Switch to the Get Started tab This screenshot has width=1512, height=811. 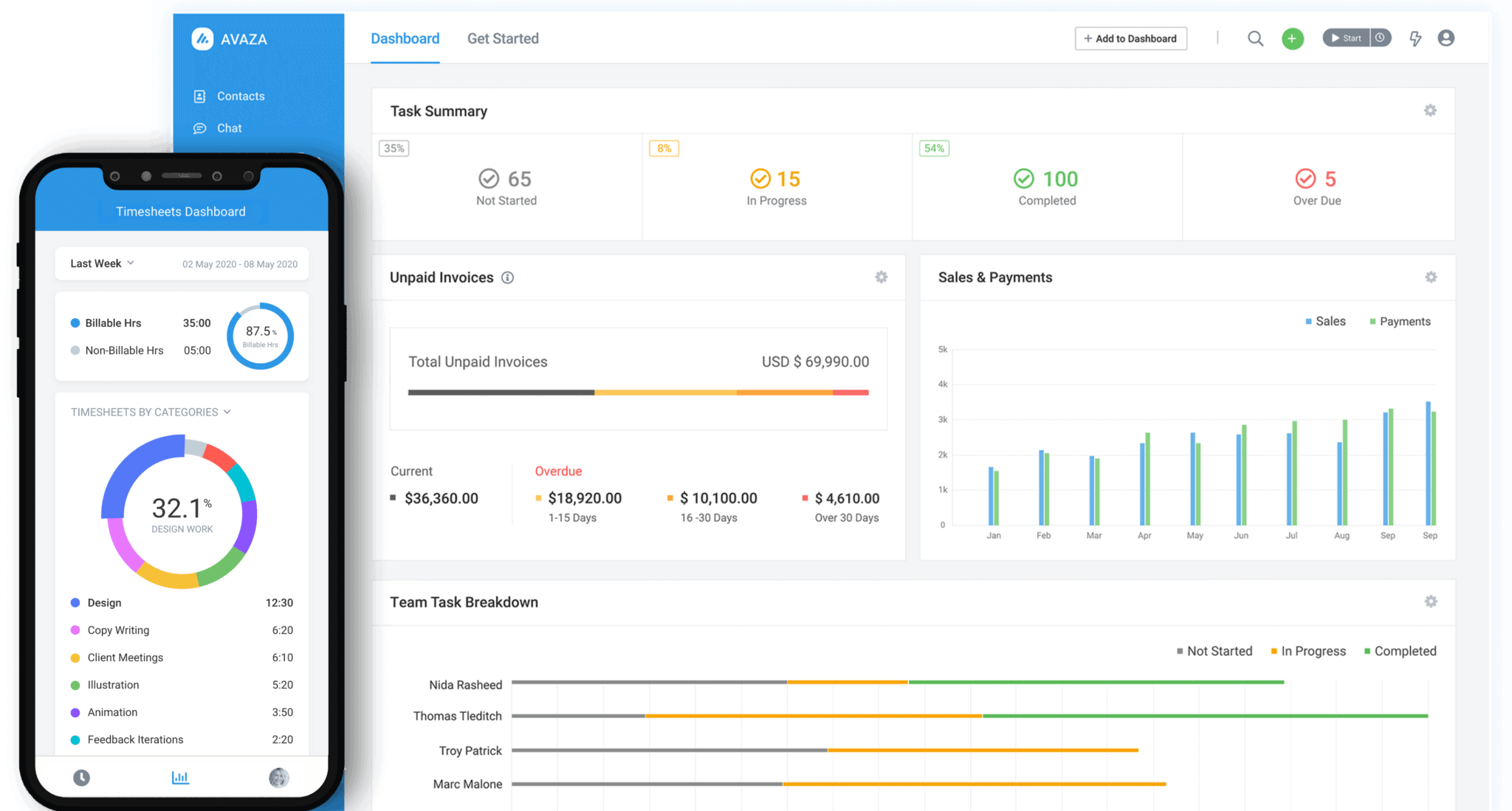(503, 38)
